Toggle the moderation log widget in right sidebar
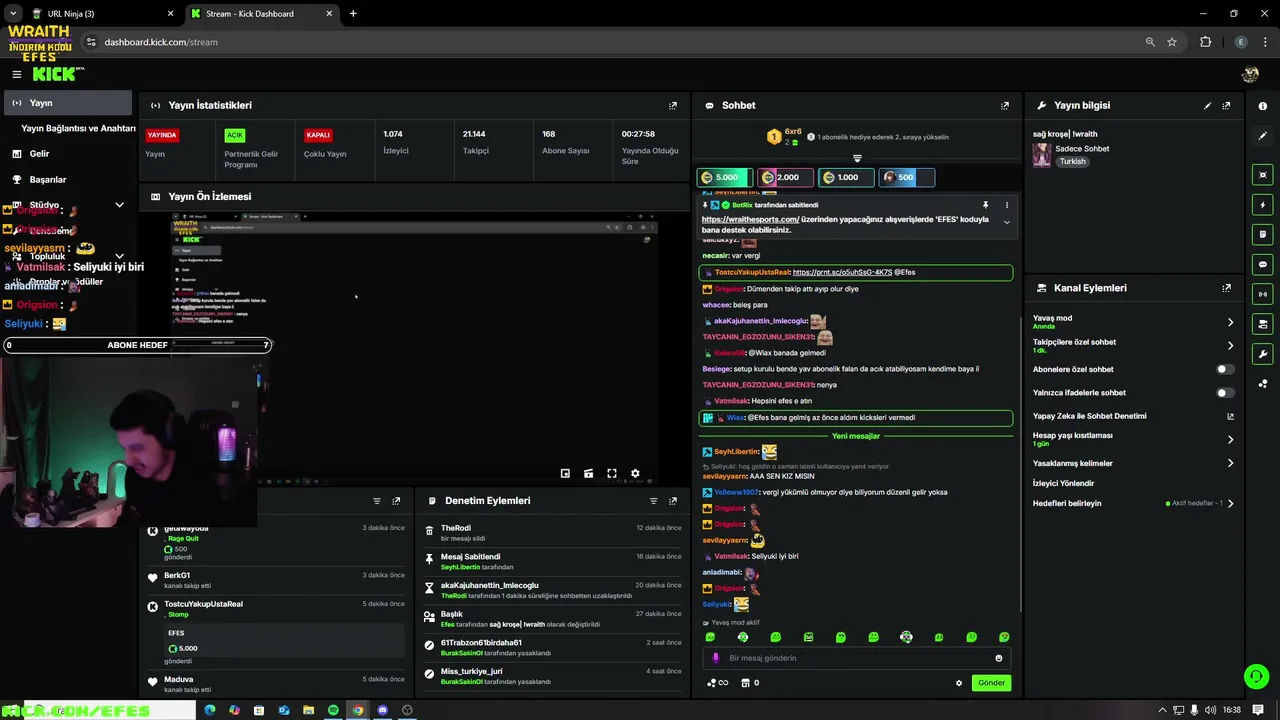This screenshot has height=720, width=1280. point(1263,234)
